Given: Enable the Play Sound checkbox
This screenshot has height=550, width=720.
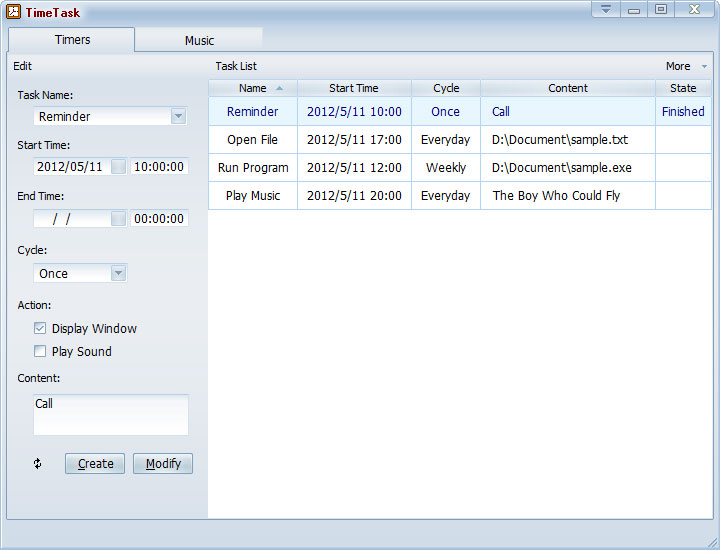Looking at the screenshot, I should [40, 352].
